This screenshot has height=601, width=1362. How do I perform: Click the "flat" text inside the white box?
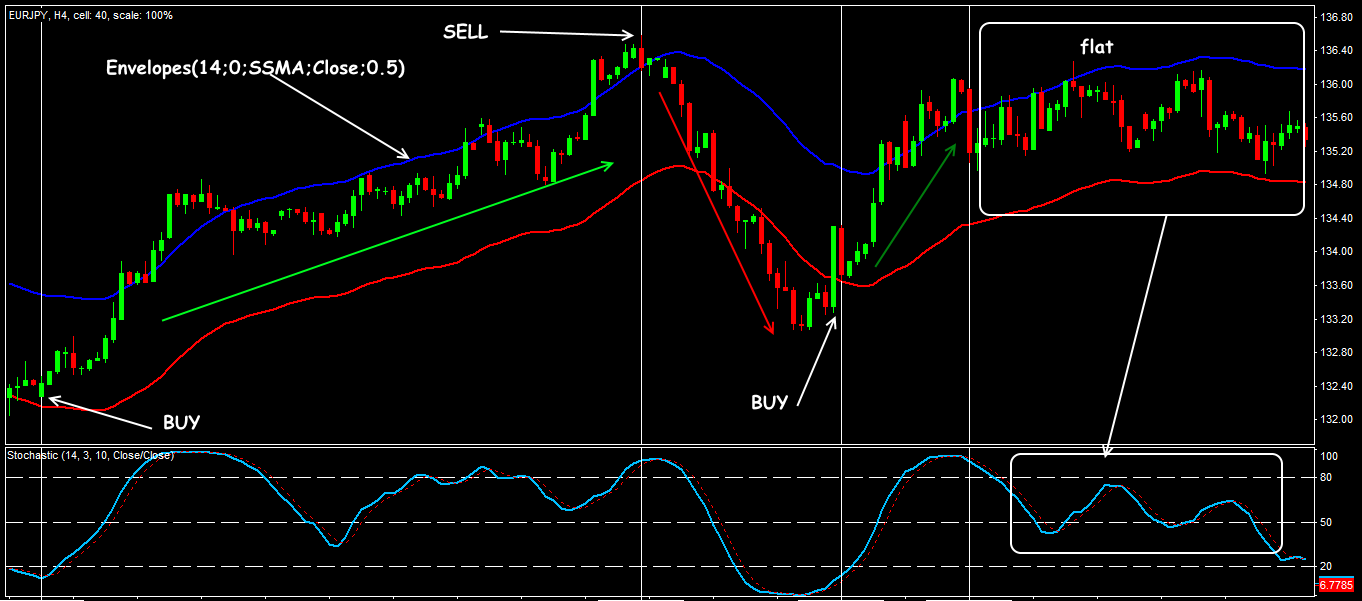click(1096, 47)
